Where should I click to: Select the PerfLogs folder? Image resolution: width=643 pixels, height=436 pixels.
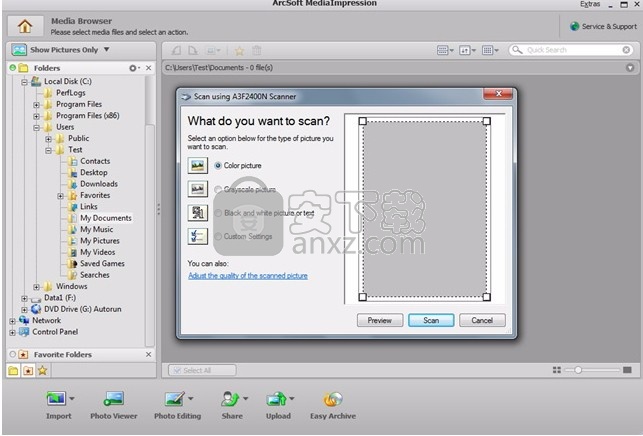(x=71, y=93)
